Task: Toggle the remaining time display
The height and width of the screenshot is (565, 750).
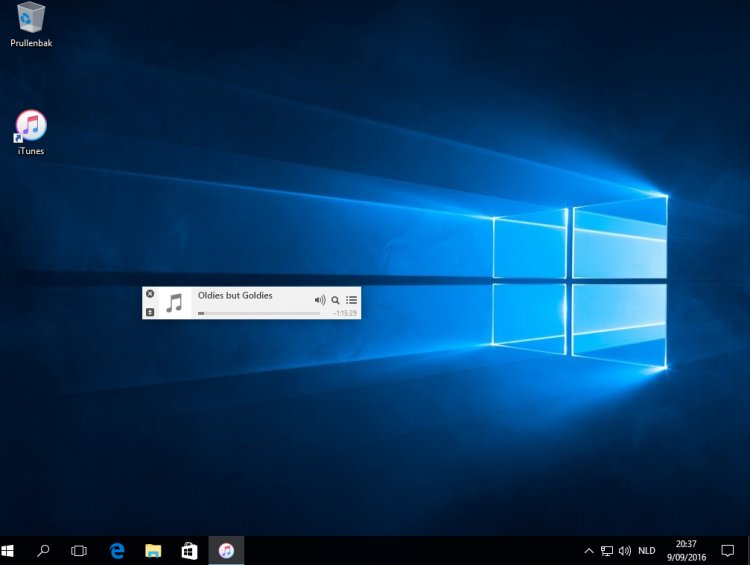Action: [345, 313]
